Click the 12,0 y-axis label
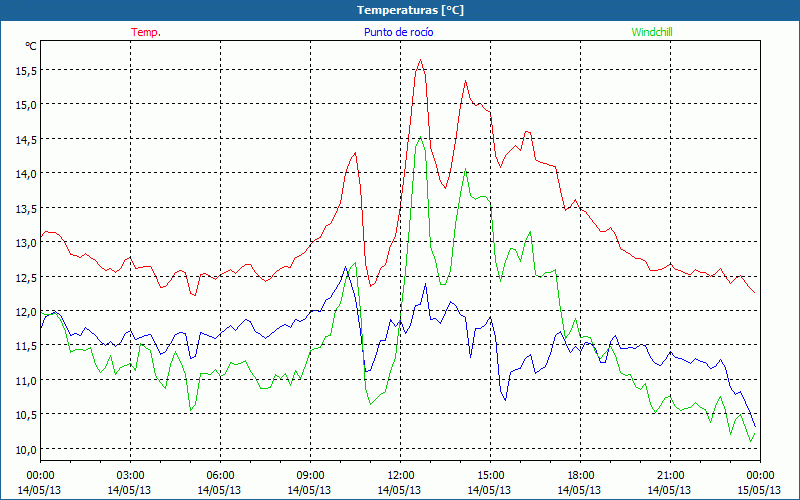This screenshot has width=800, height=500. coord(26,312)
